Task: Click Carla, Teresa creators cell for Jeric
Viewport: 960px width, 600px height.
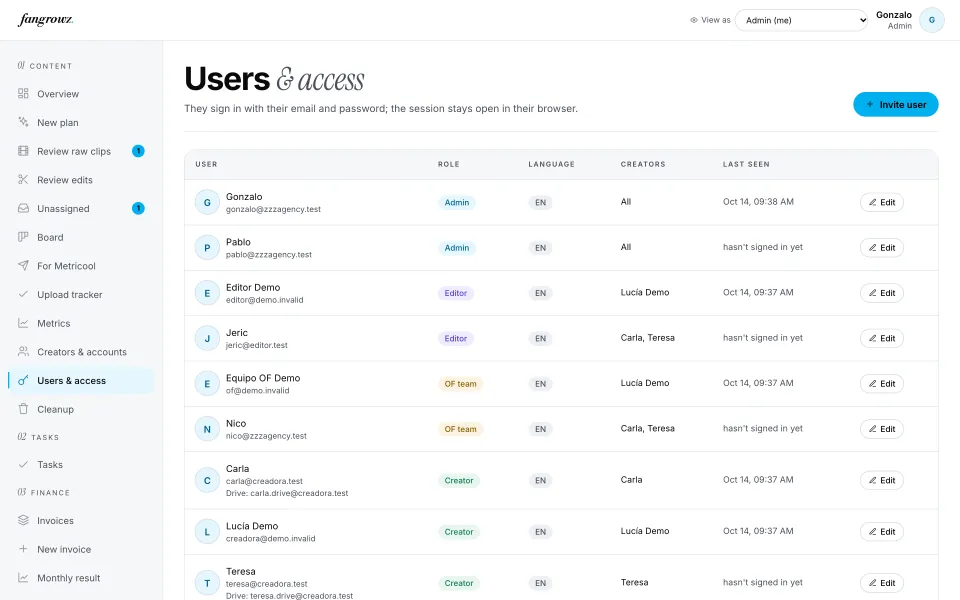Action: point(647,337)
